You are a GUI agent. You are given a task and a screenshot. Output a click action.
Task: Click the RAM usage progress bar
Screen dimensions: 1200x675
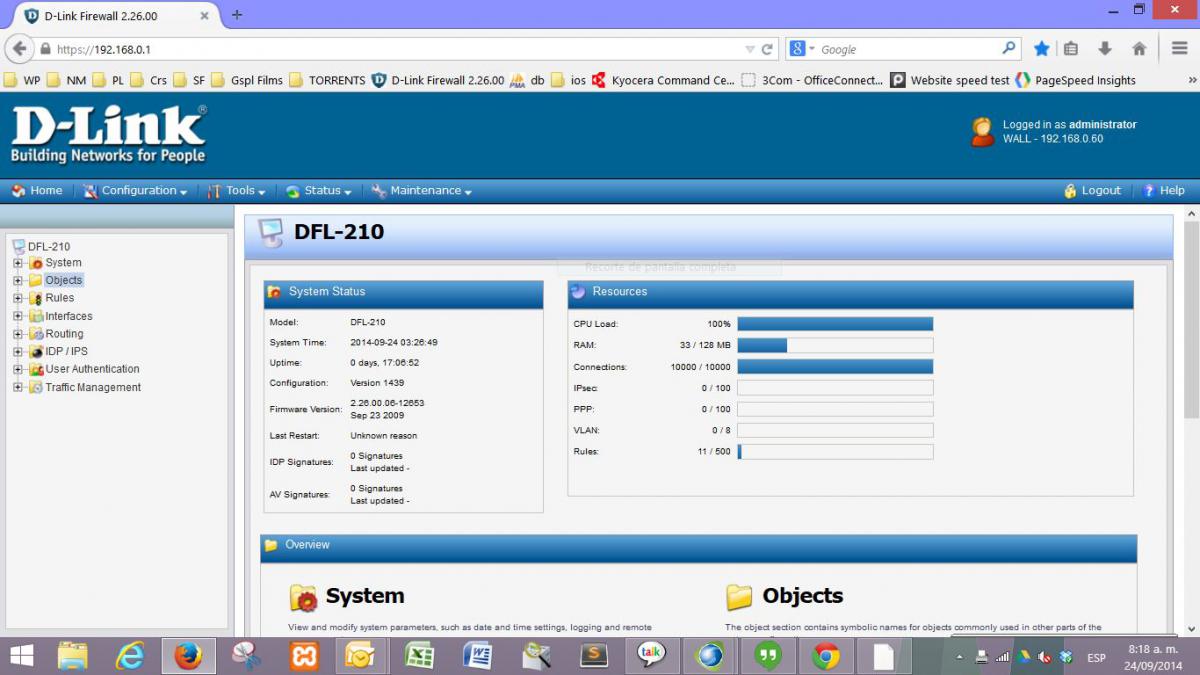pyautogui.click(x=835, y=345)
